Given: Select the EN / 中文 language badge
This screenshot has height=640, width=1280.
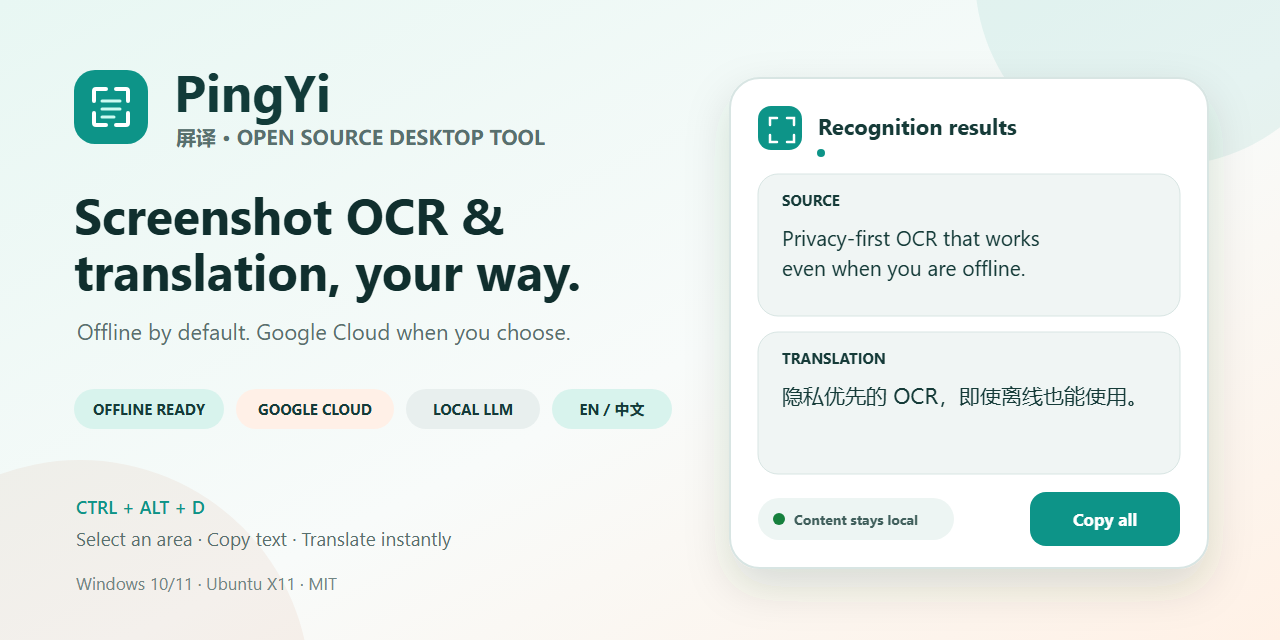Looking at the screenshot, I should 612,409.
